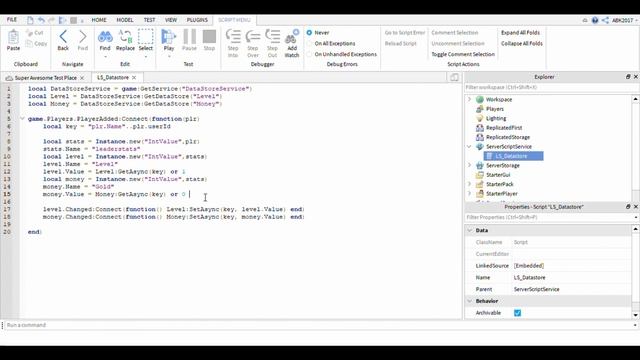Switch to the PLUGINS ribbon tab
This screenshot has height=360, width=640.
pyautogui.click(x=197, y=20)
